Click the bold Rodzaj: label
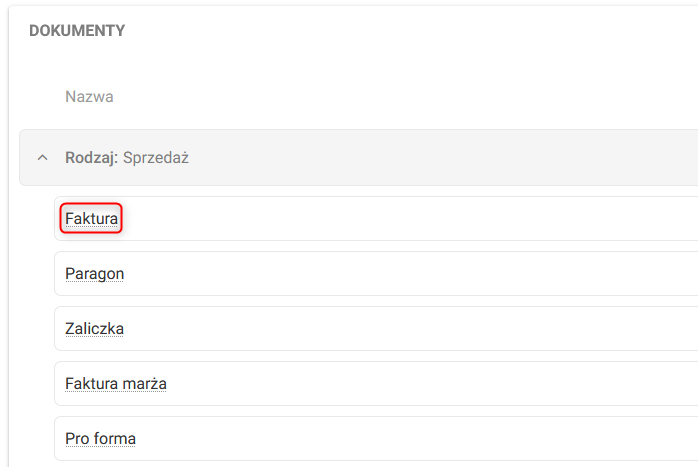Viewport: 698px width, 467px height. (x=91, y=158)
